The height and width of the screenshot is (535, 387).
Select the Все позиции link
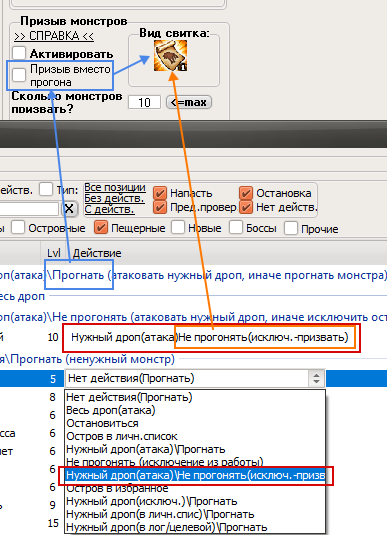click(x=115, y=187)
